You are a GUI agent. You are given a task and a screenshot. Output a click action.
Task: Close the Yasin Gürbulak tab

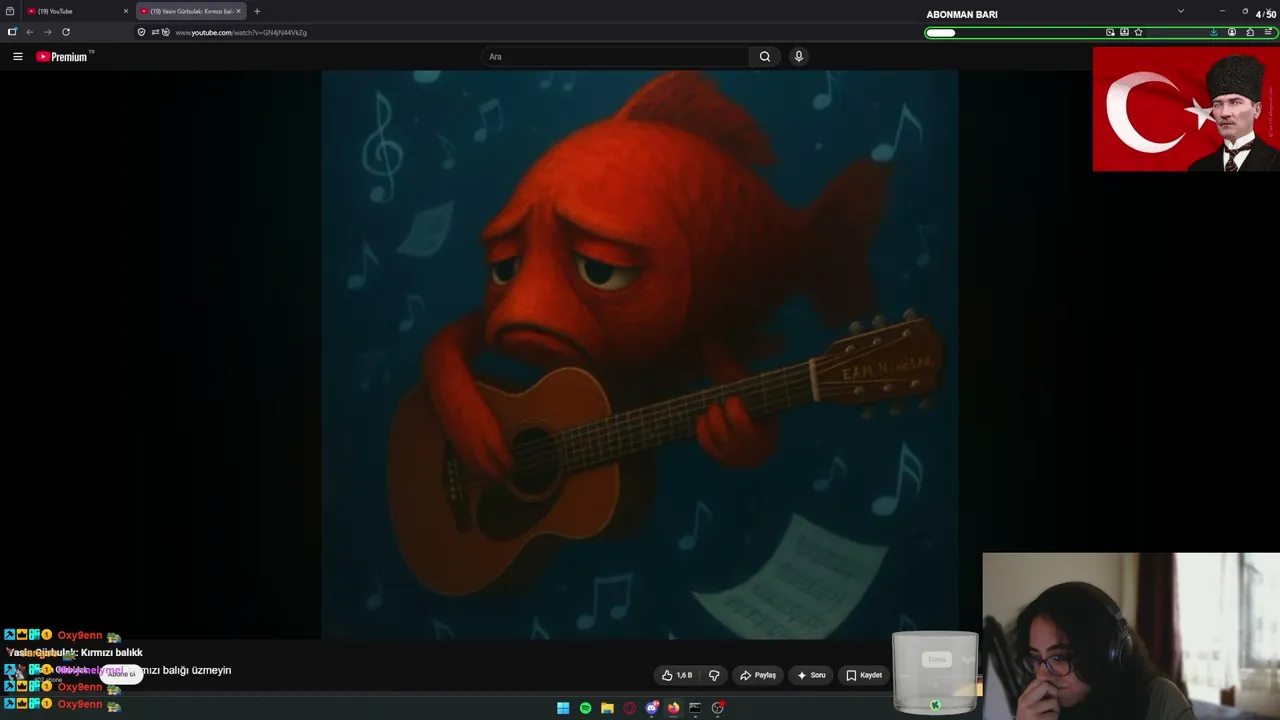[x=238, y=11]
